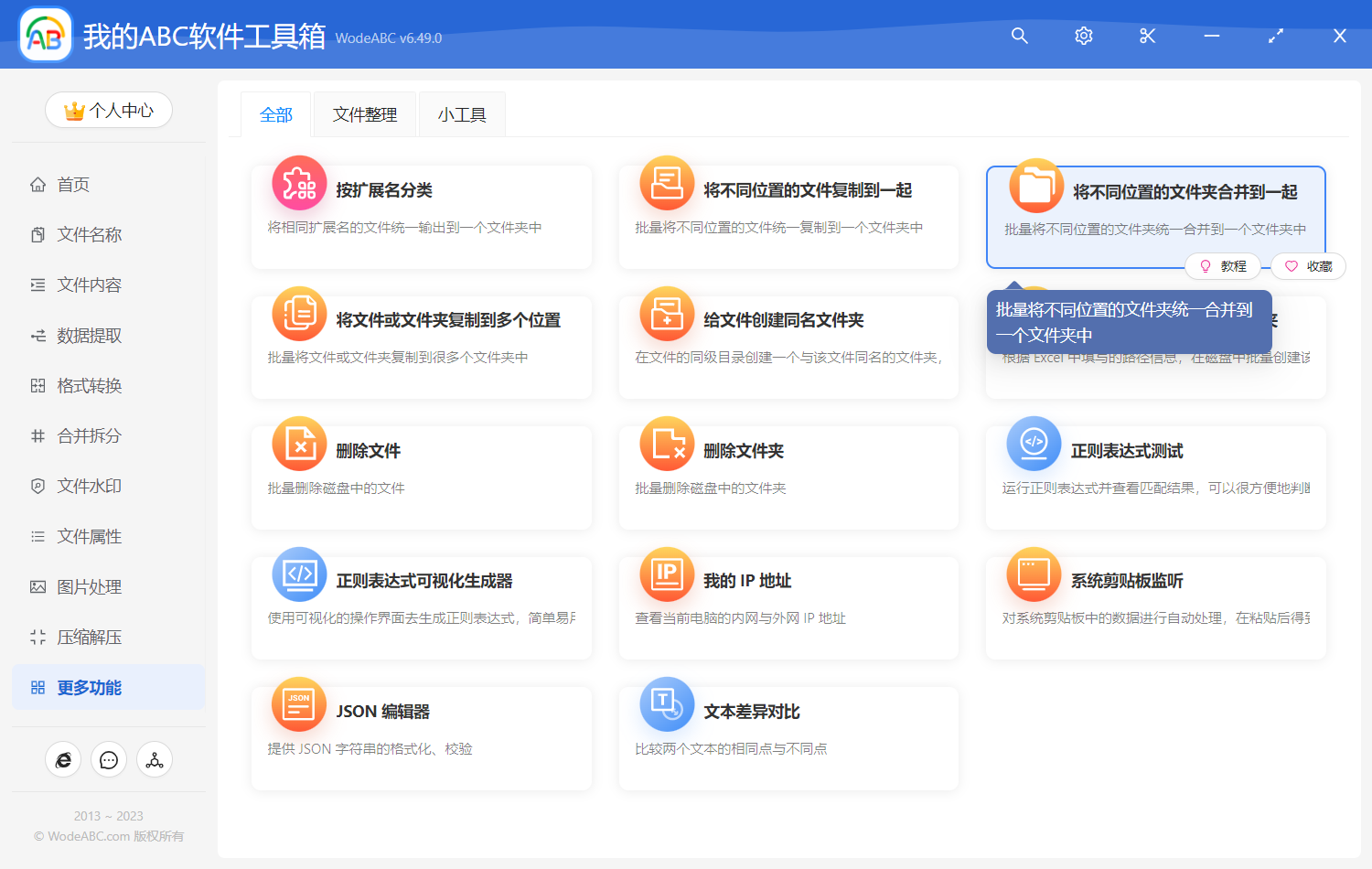Open the settings gear in title bar
Viewport: 1372px width, 869px height.
pos(1083,36)
